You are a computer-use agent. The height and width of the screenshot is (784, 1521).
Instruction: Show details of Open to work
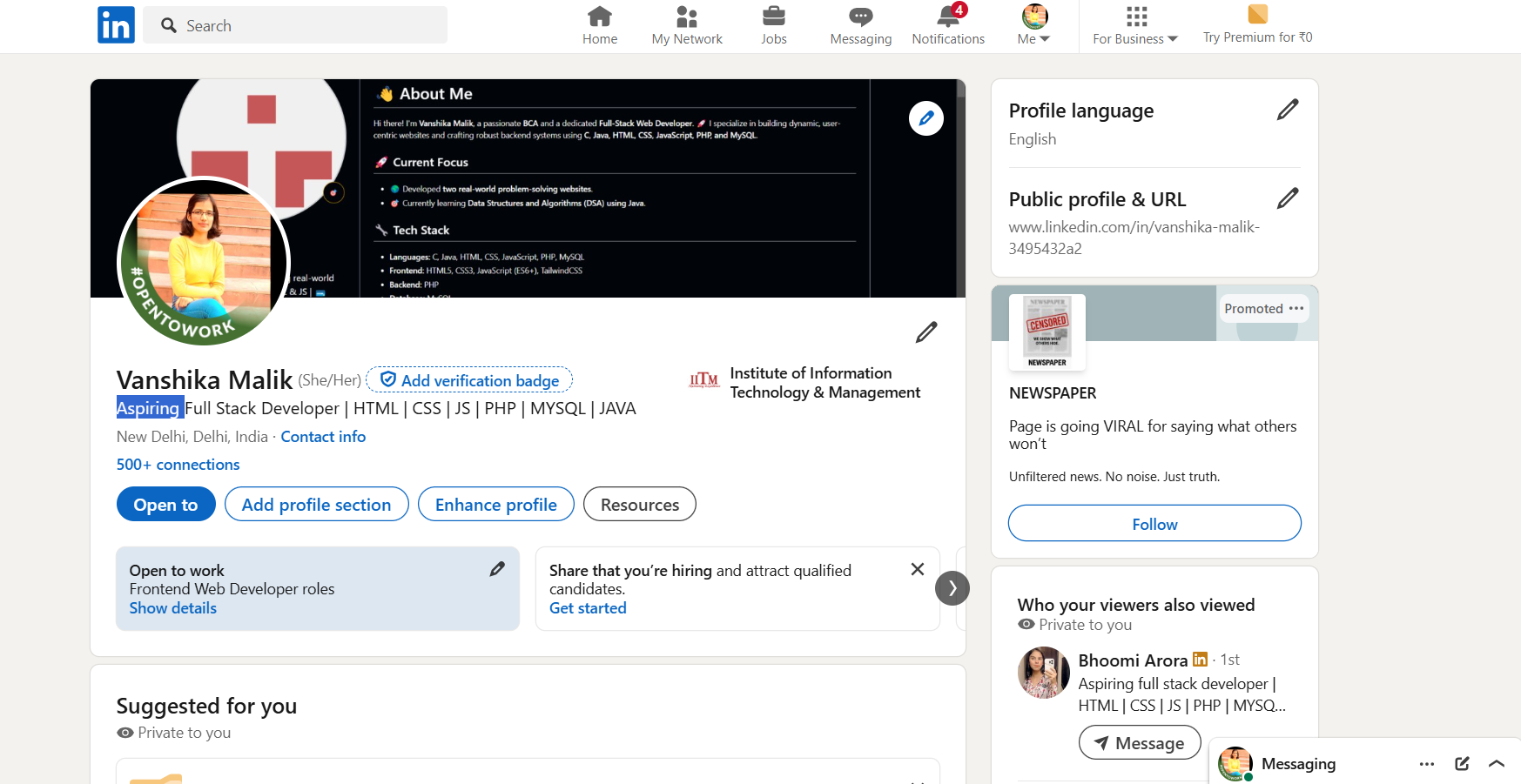(172, 608)
